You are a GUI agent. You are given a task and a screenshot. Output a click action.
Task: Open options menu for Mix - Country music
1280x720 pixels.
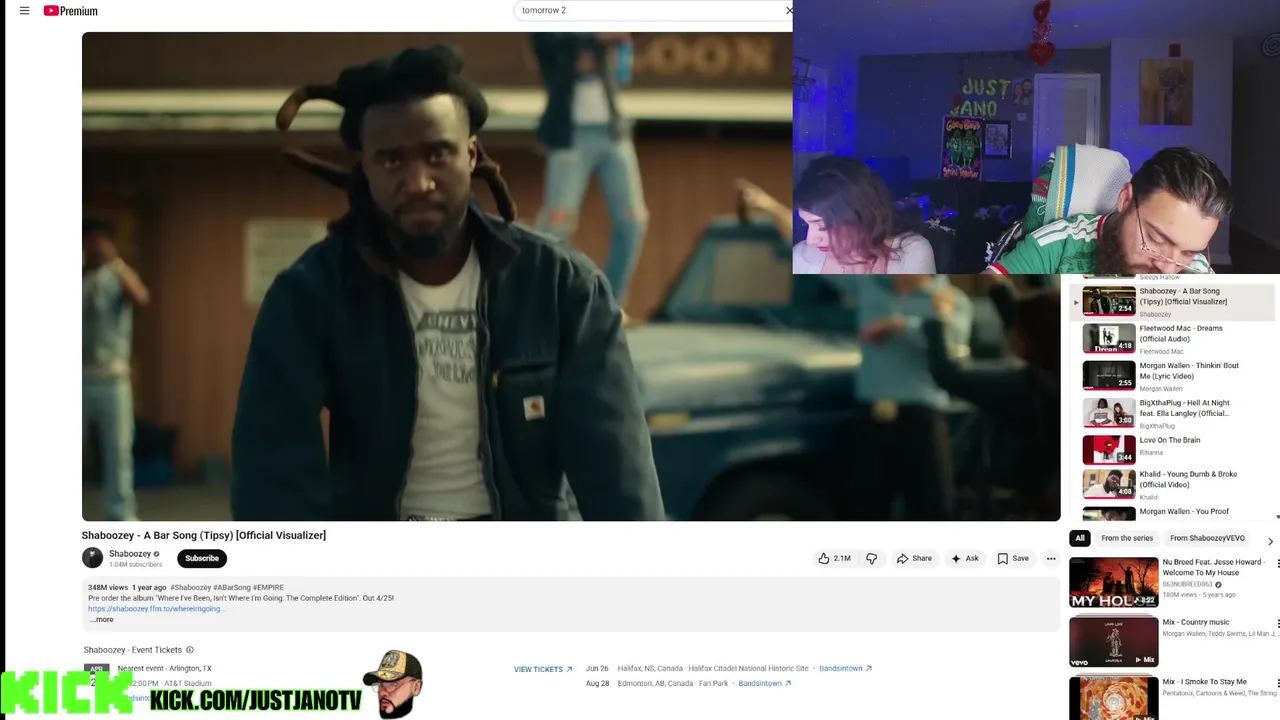pos(1277,624)
